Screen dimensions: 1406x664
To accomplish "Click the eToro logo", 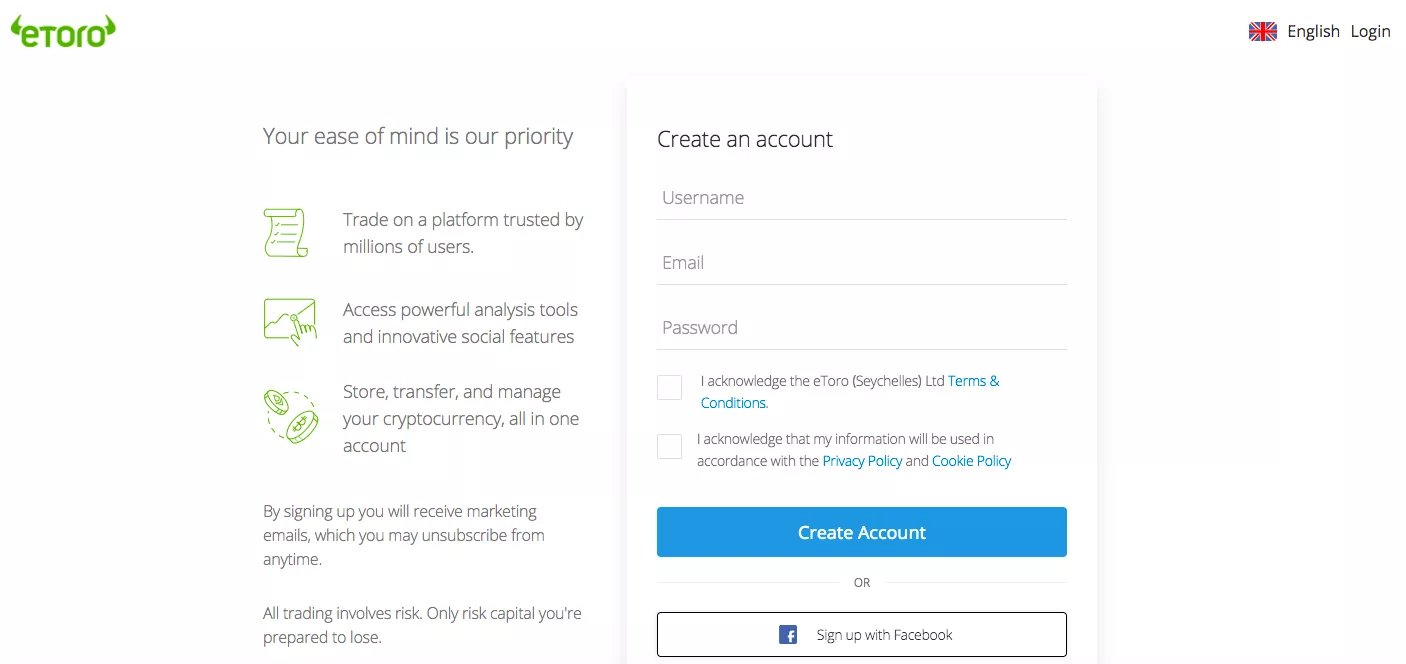I will (x=63, y=31).
